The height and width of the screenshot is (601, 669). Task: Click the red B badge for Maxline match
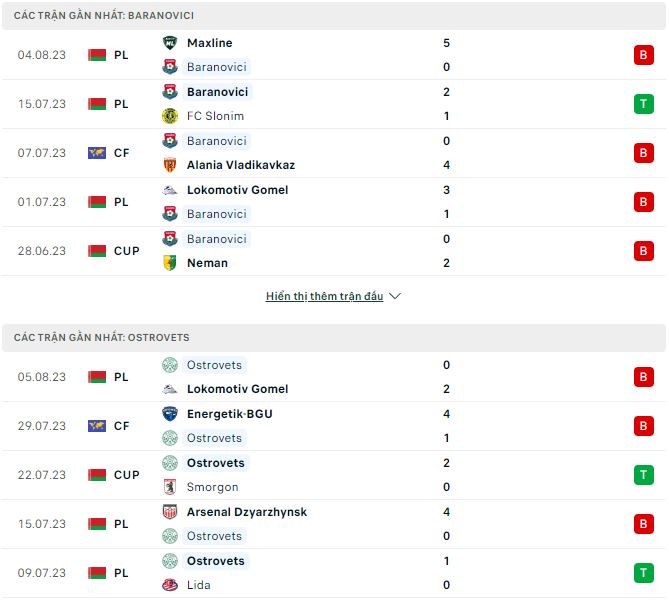pos(643,55)
